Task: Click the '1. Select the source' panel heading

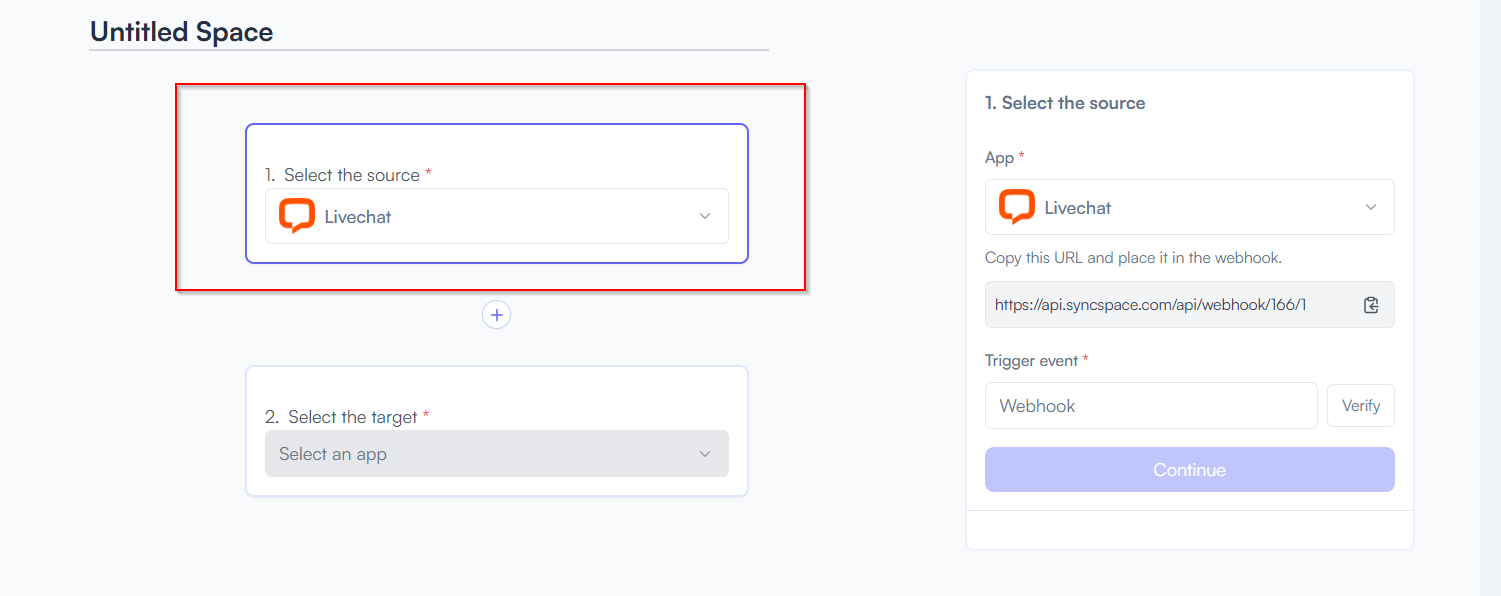Action: point(1065,103)
